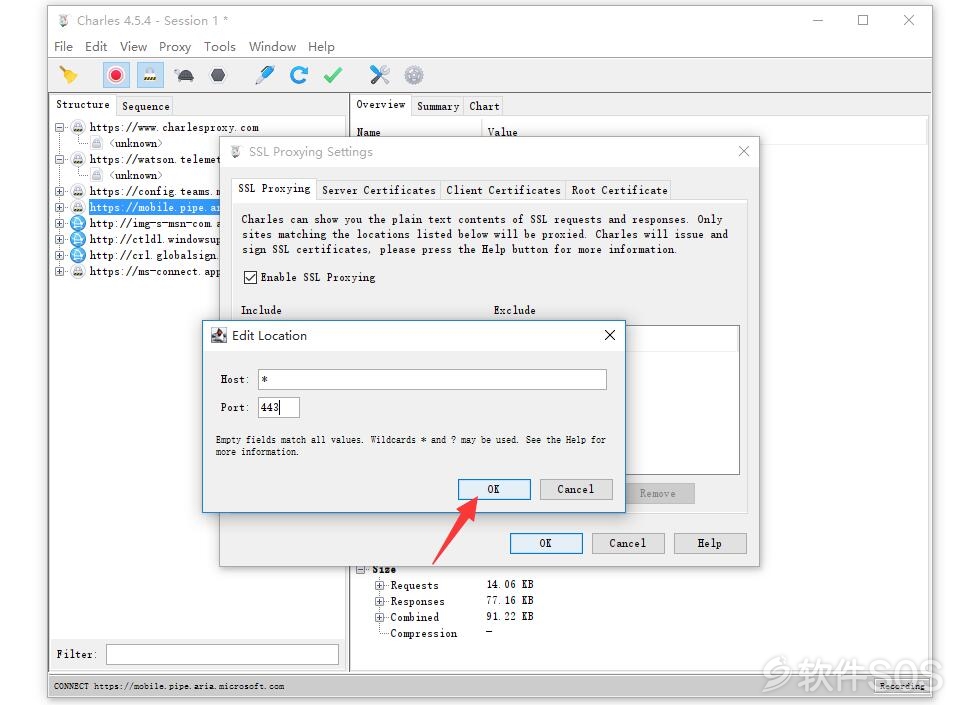Switch to the Sequence tab
Screen dimensions: 958x705
145,106
